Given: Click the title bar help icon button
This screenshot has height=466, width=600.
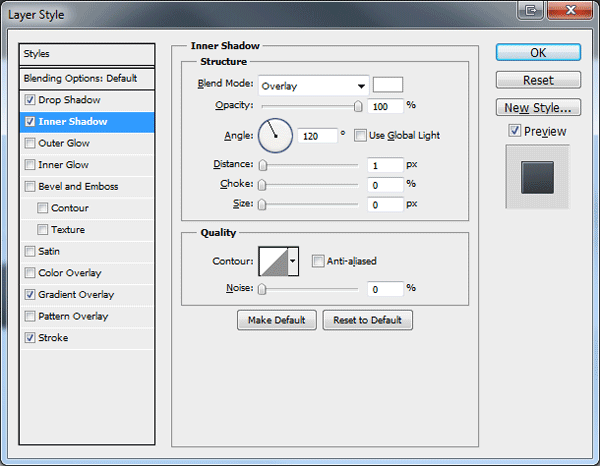Looking at the screenshot, I should 530,10.
